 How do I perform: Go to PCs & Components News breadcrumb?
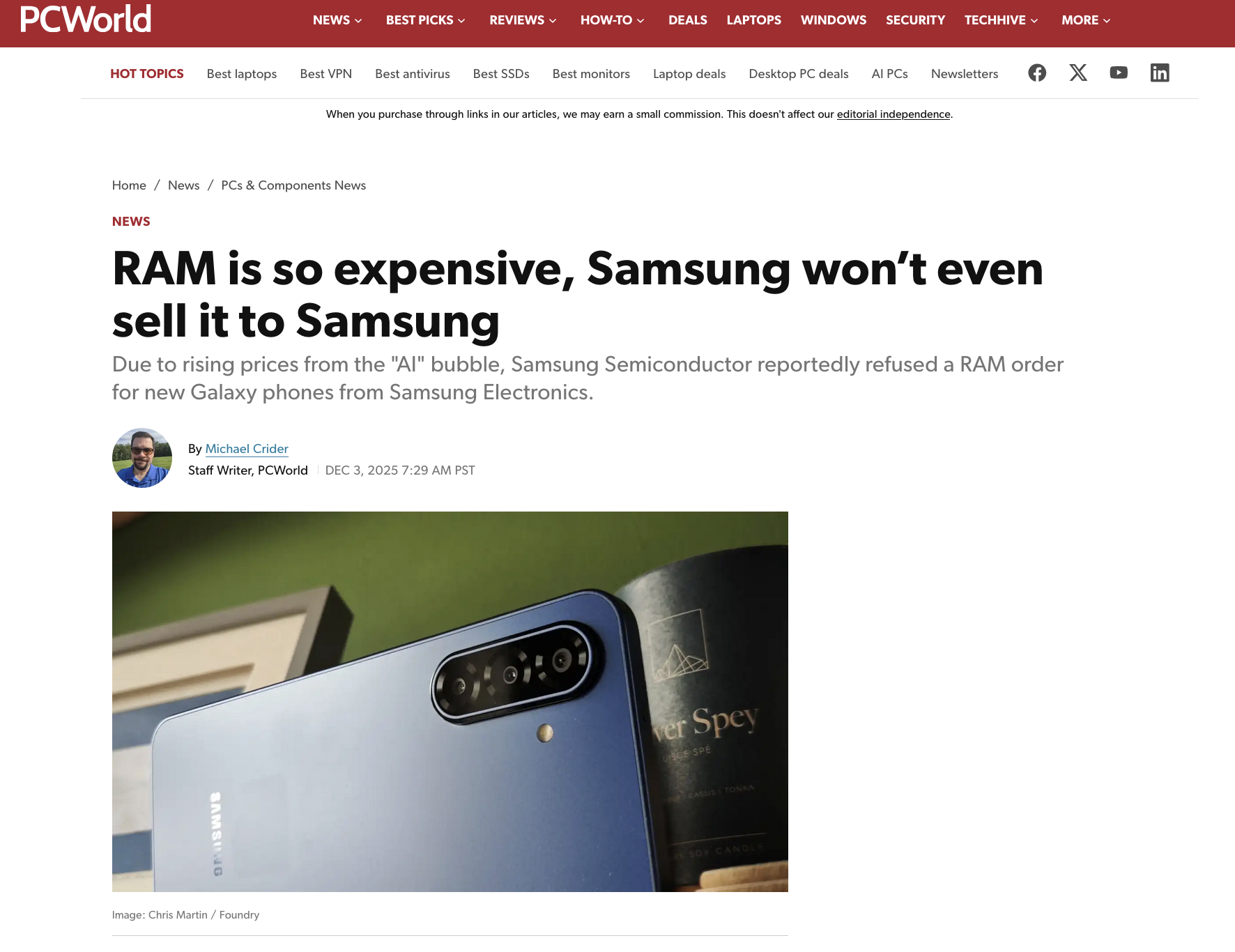point(293,185)
